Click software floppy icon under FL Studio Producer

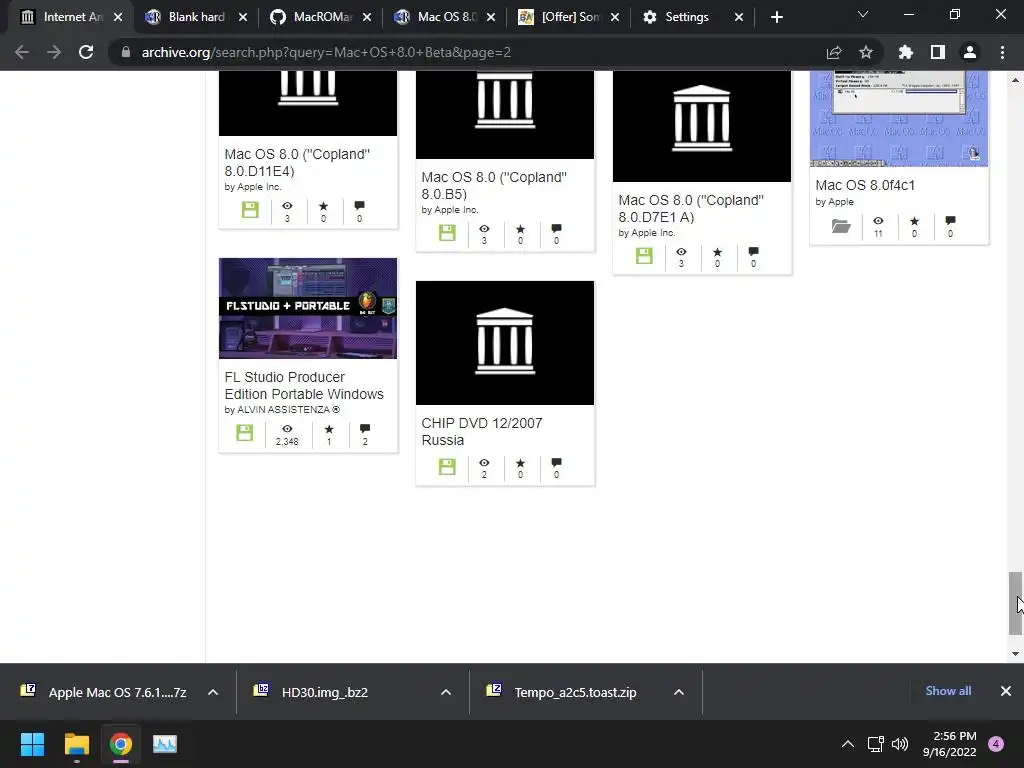(x=245, y=432)
